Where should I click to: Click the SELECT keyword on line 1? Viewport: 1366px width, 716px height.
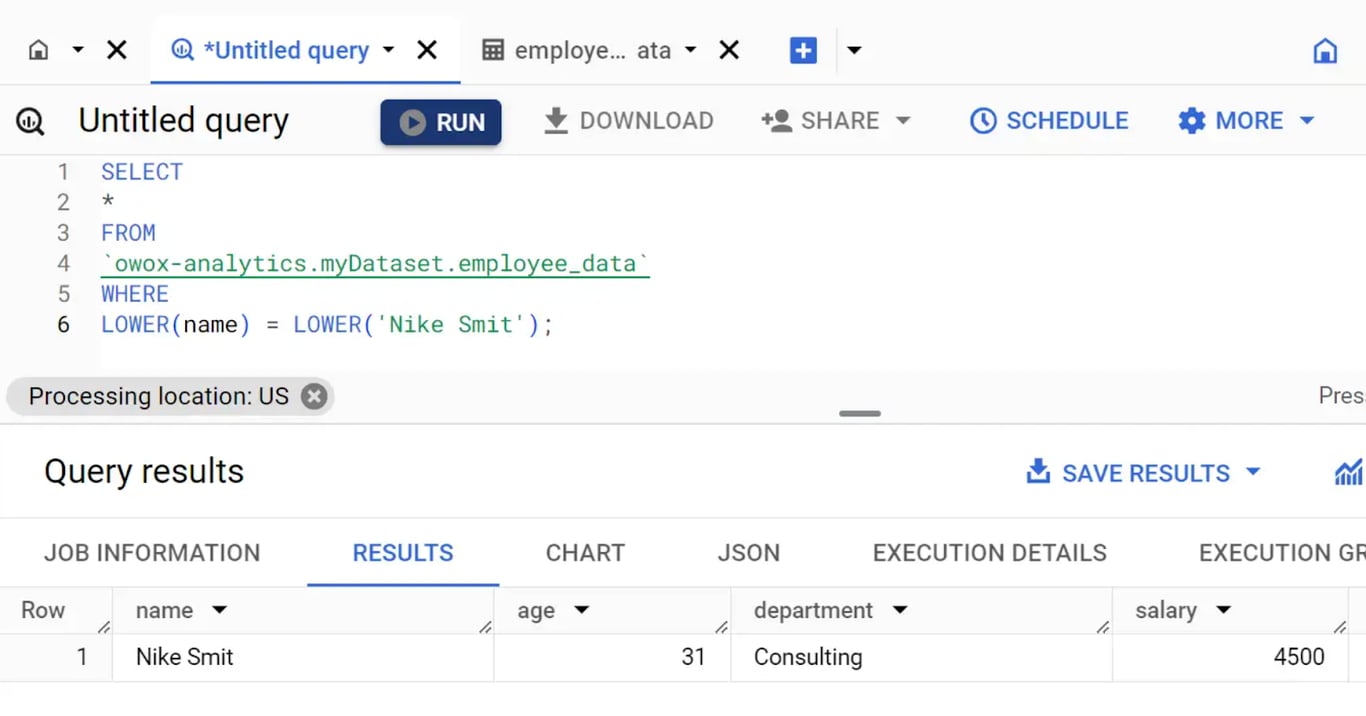(142, 172)
